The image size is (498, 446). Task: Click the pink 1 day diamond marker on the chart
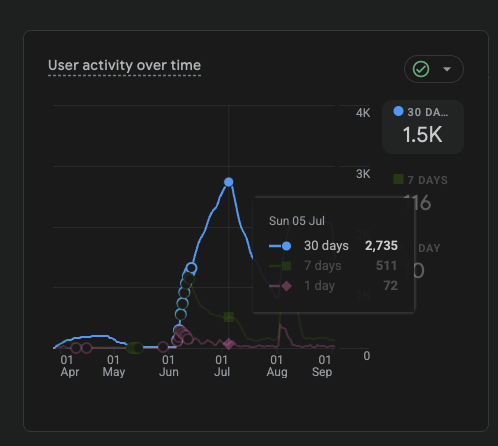pyautogui.click(x=229, y=344)
